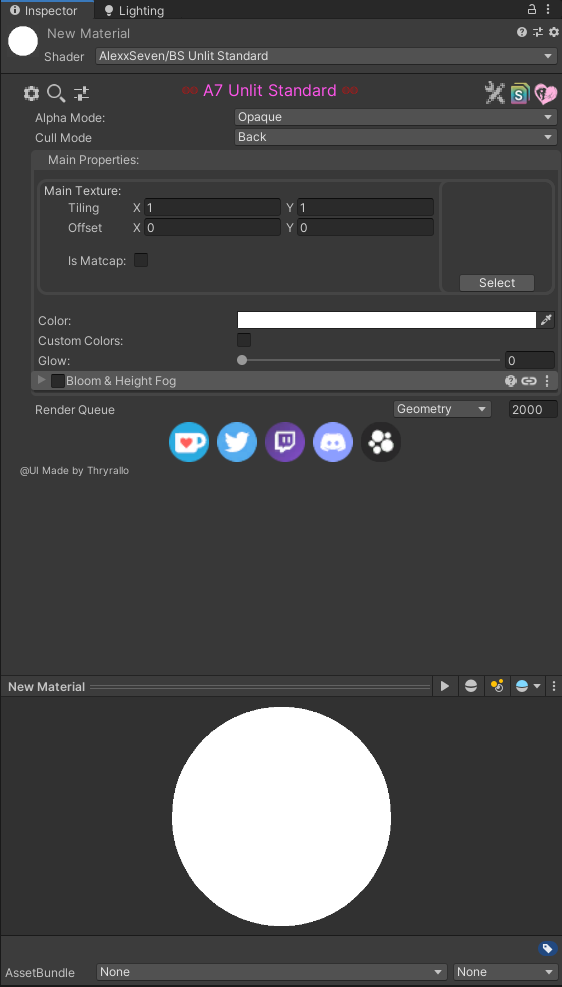The width and height of the screenshot is (562, 987).
Task: Open the Ko-fi coffee cup link
Action: [189, 443]
